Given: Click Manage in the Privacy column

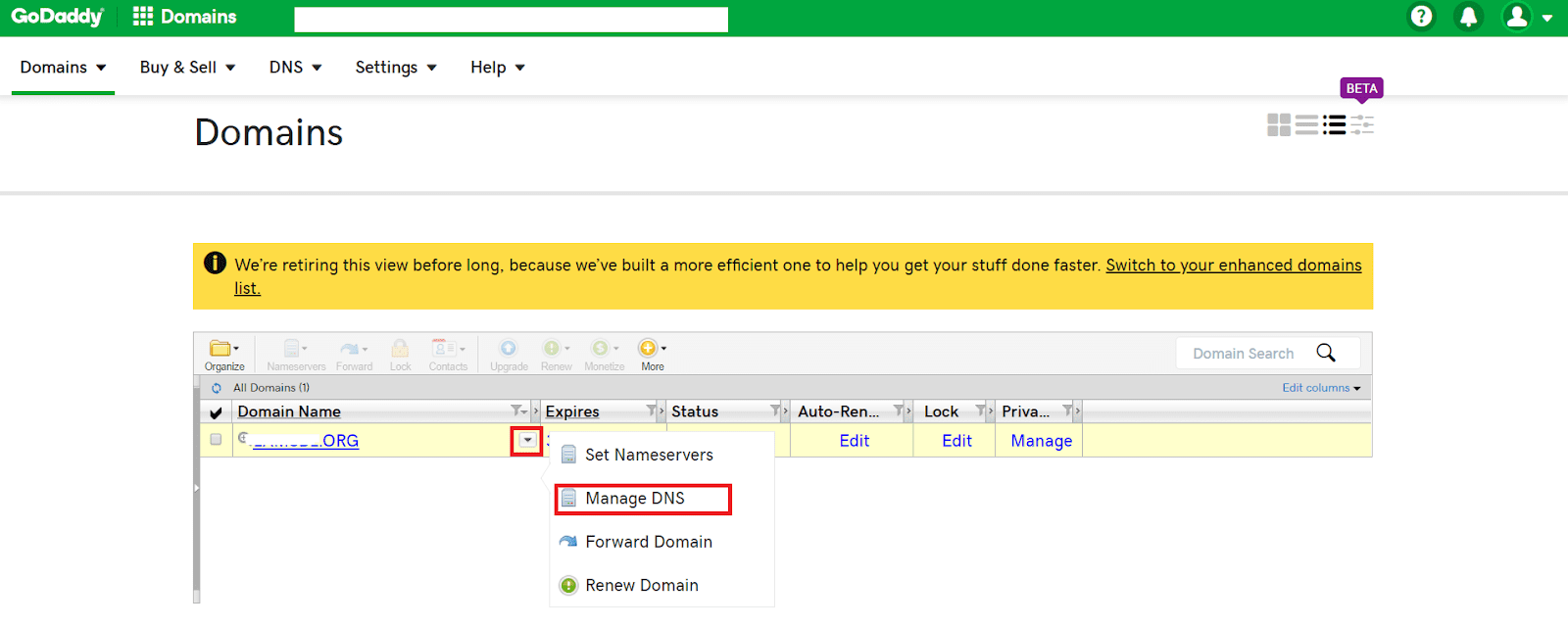Looking at the screenshot, I should click(1041, 441).
